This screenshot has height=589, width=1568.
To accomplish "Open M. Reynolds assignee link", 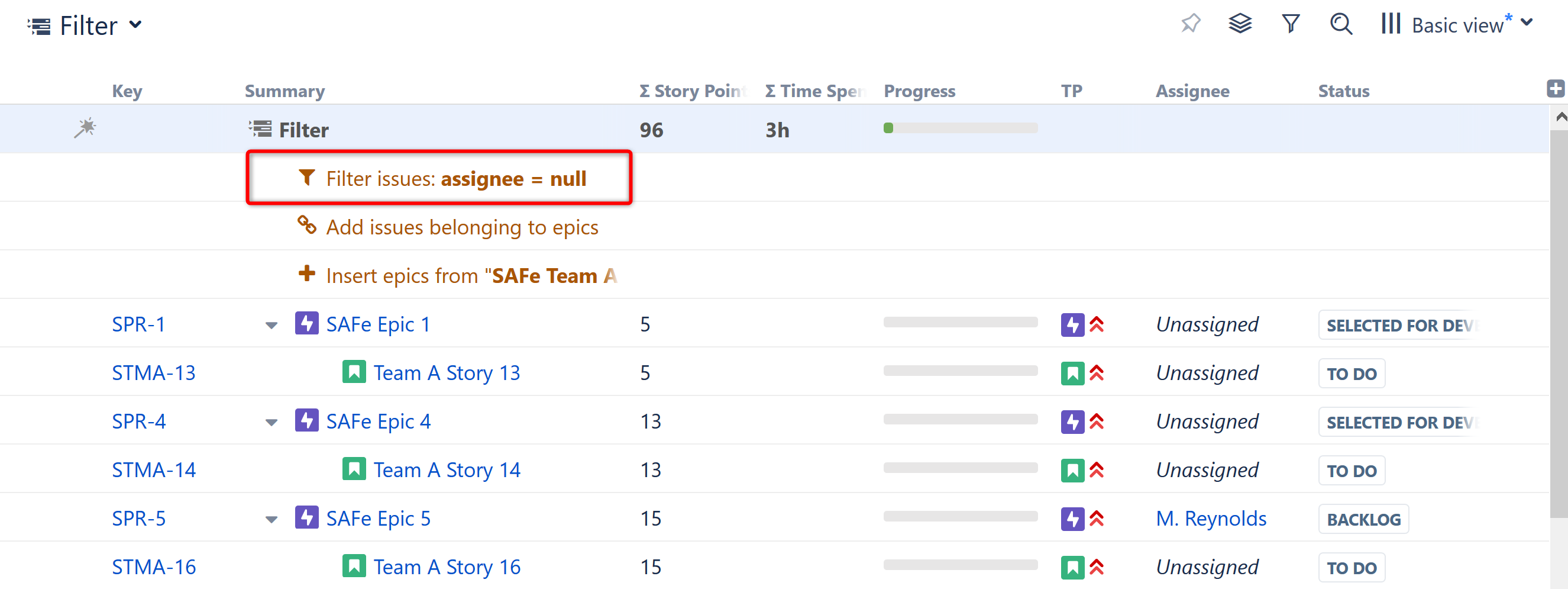I will click(x=1211, y=519).
